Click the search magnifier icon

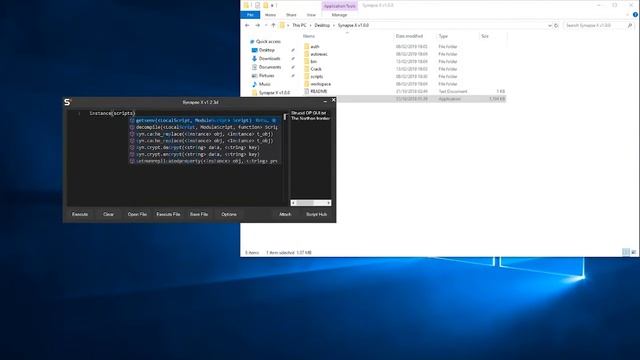630,25
